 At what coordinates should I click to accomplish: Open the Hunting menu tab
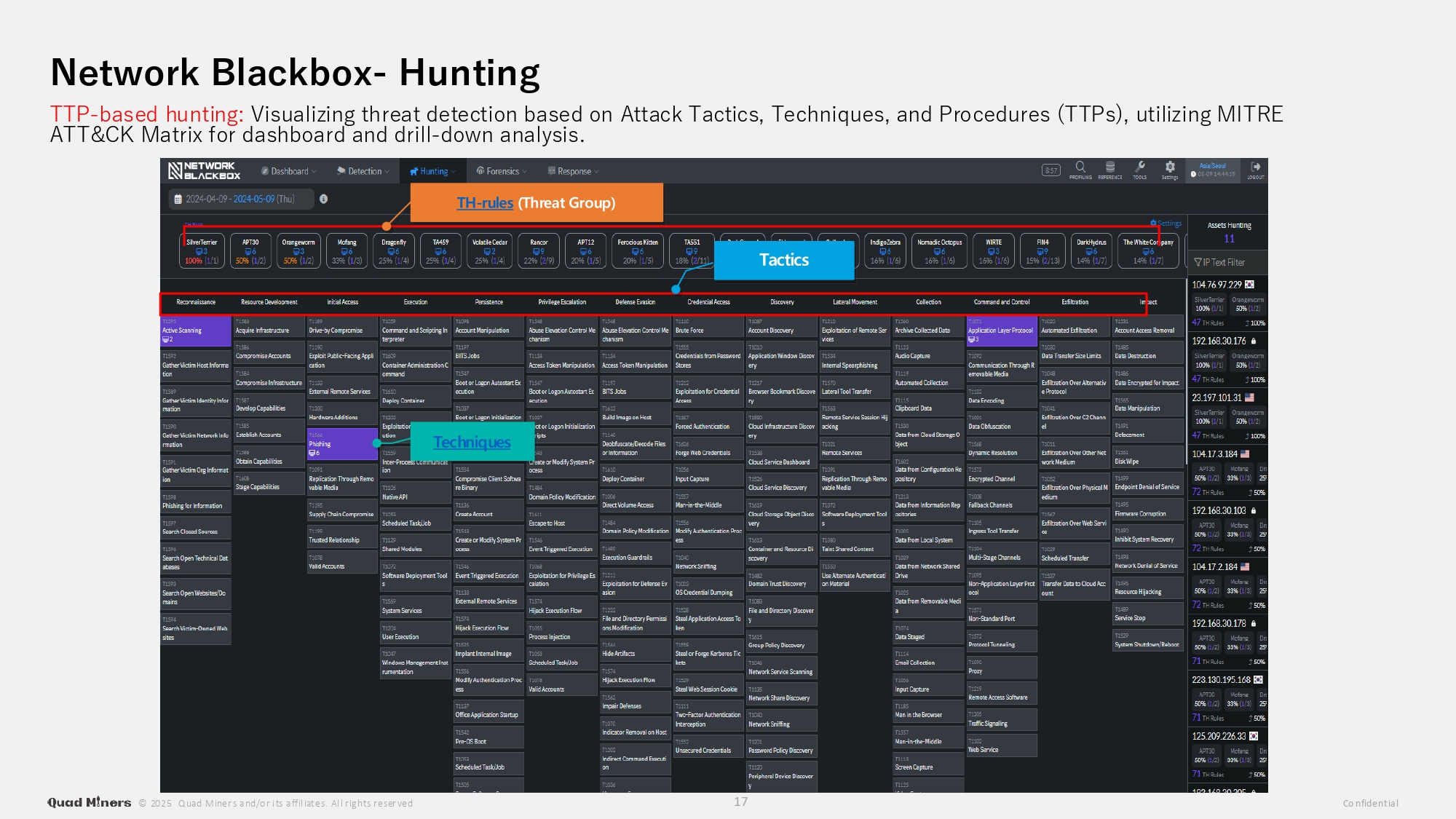pos(432,172)
